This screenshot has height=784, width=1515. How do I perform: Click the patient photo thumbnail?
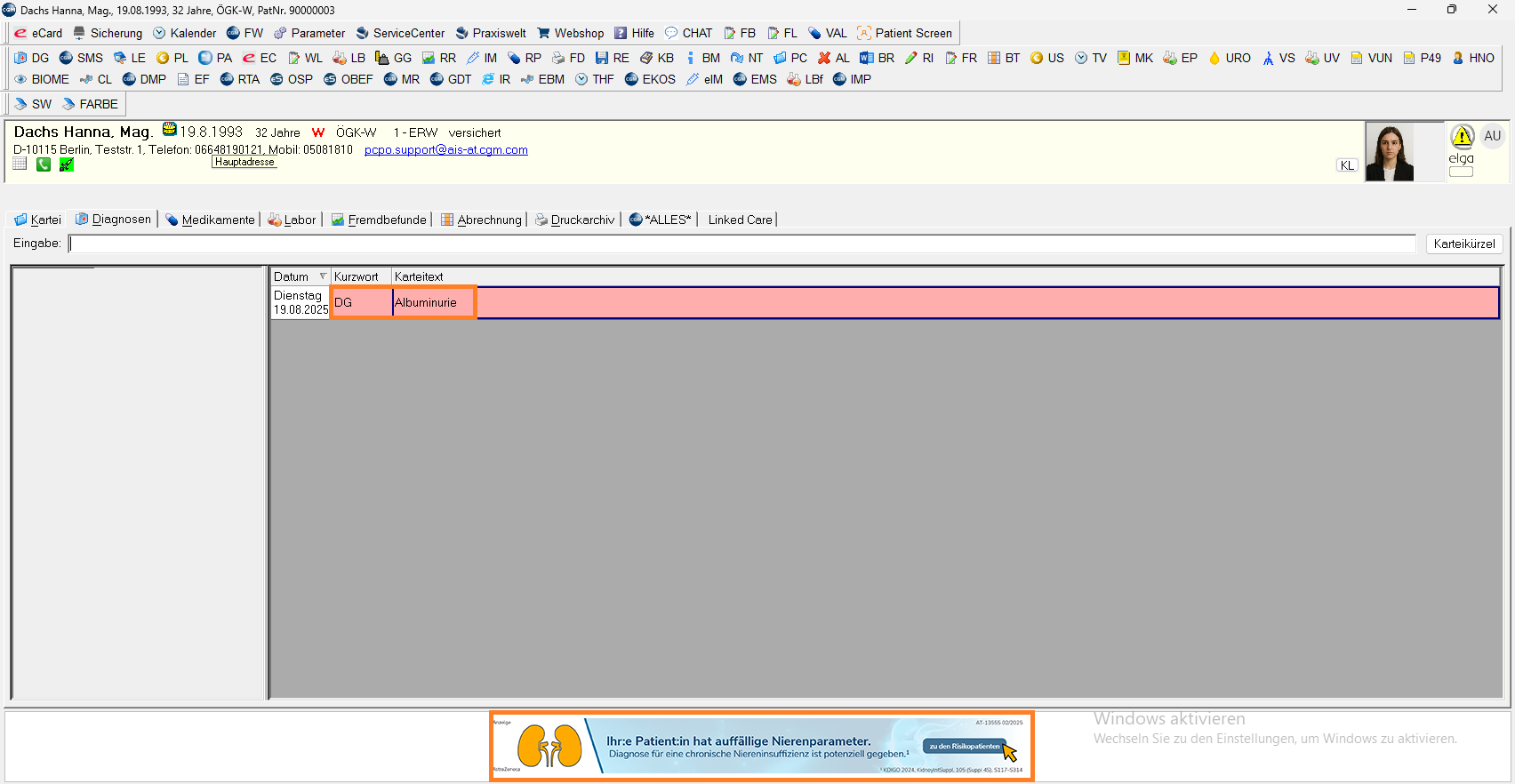point(1389,153)
